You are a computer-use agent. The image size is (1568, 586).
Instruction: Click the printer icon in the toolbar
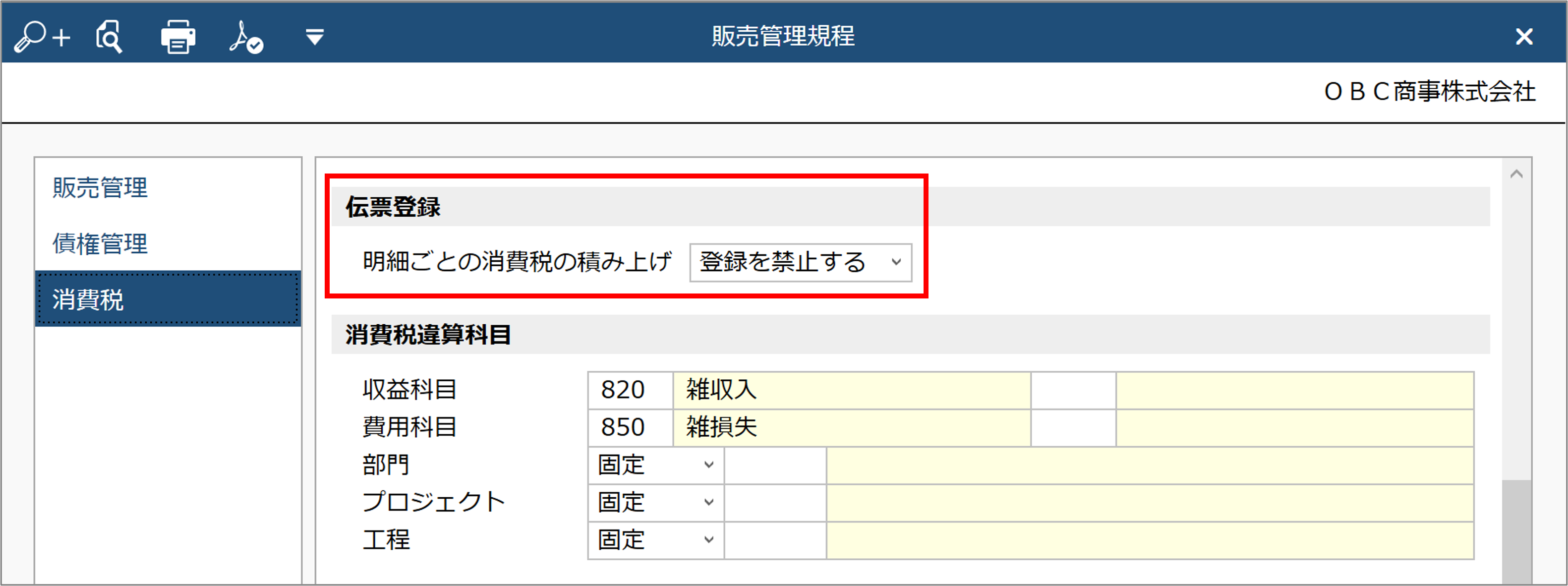point(178,37)
